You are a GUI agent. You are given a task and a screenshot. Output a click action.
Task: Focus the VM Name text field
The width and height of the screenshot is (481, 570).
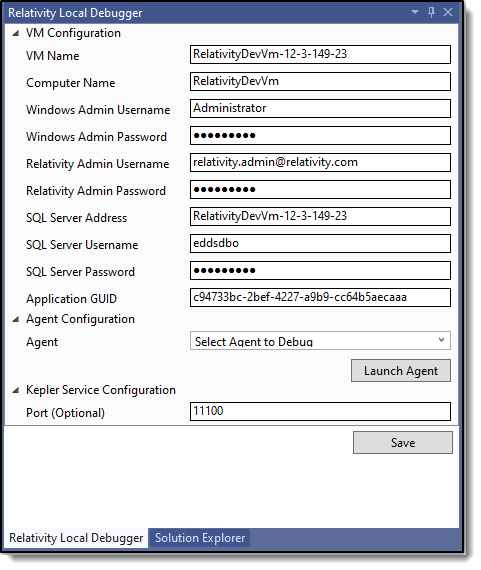tap(320, 55)
